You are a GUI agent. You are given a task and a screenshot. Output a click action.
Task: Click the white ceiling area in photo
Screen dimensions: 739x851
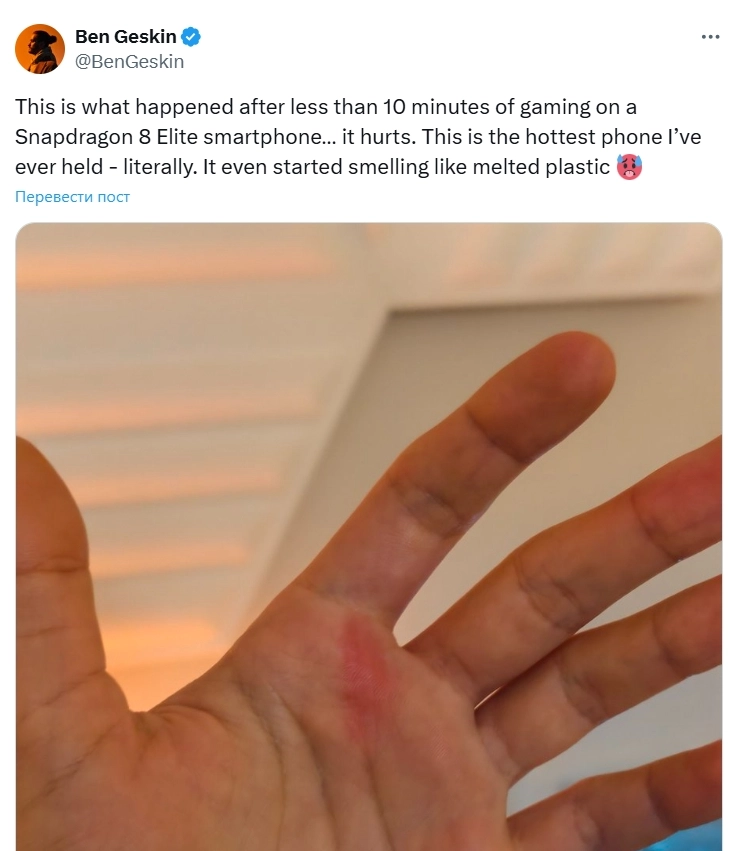pos(543,261)
